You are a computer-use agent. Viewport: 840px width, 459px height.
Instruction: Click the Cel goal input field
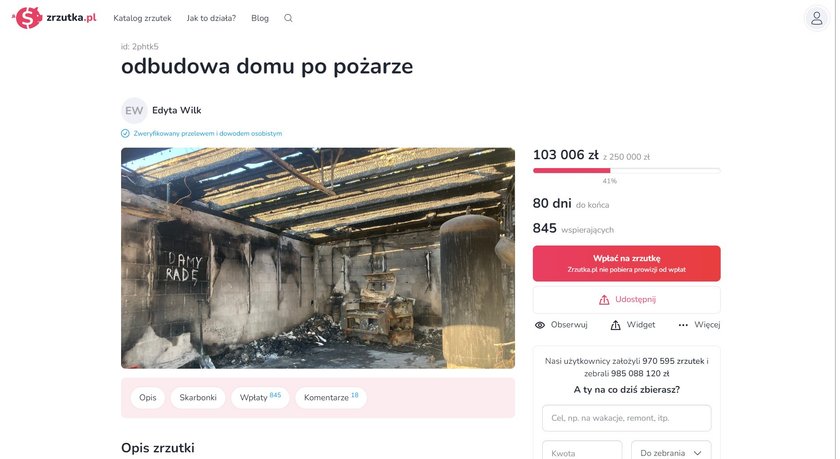click(x=626, y=418)
